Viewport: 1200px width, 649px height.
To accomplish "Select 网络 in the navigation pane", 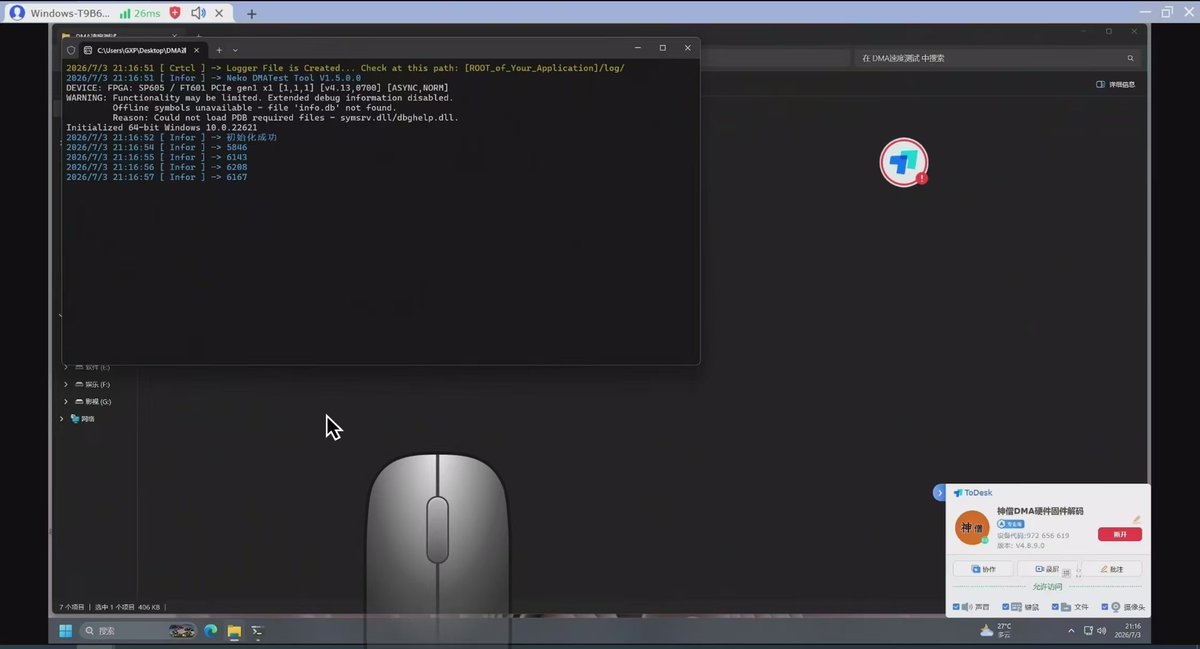I will point(83,418).
